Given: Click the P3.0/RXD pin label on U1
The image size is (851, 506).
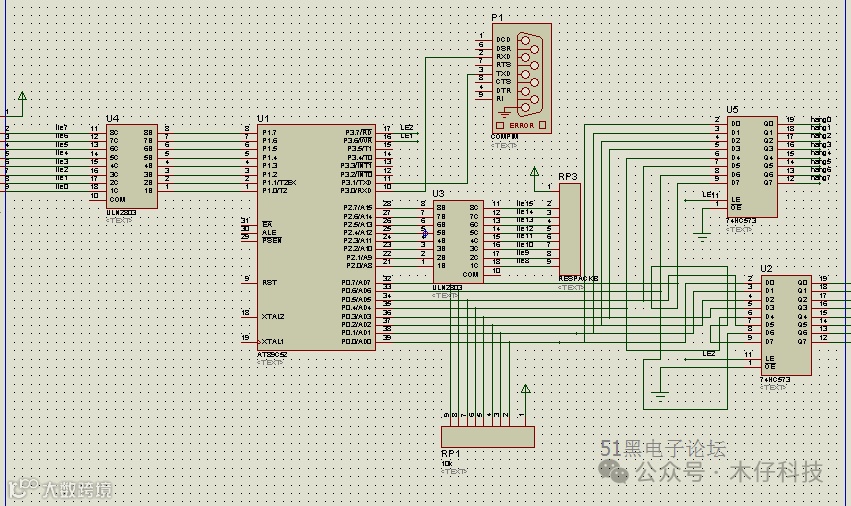Looking at the screenshot, I should pos(356,191).
